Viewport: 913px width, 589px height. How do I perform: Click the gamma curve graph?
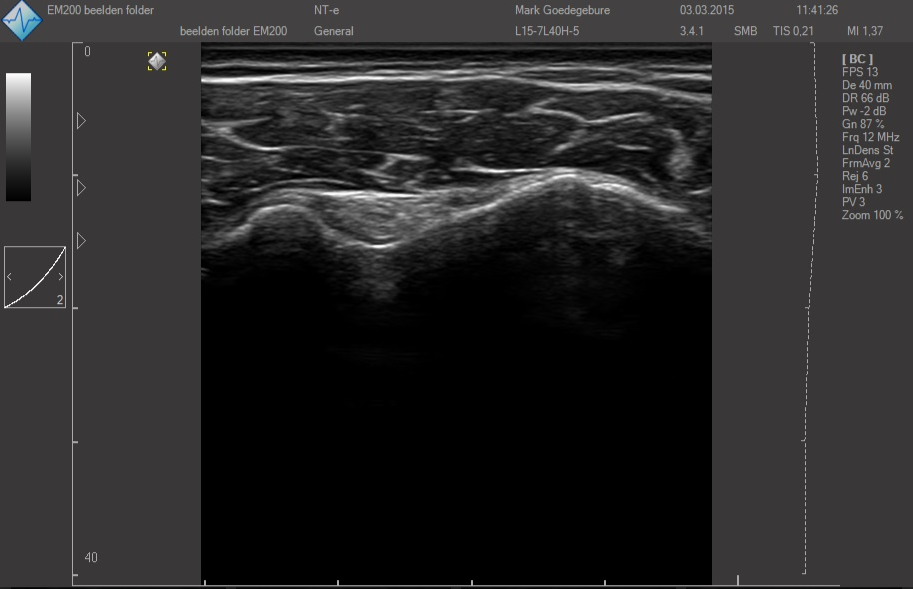coord(35,277)
